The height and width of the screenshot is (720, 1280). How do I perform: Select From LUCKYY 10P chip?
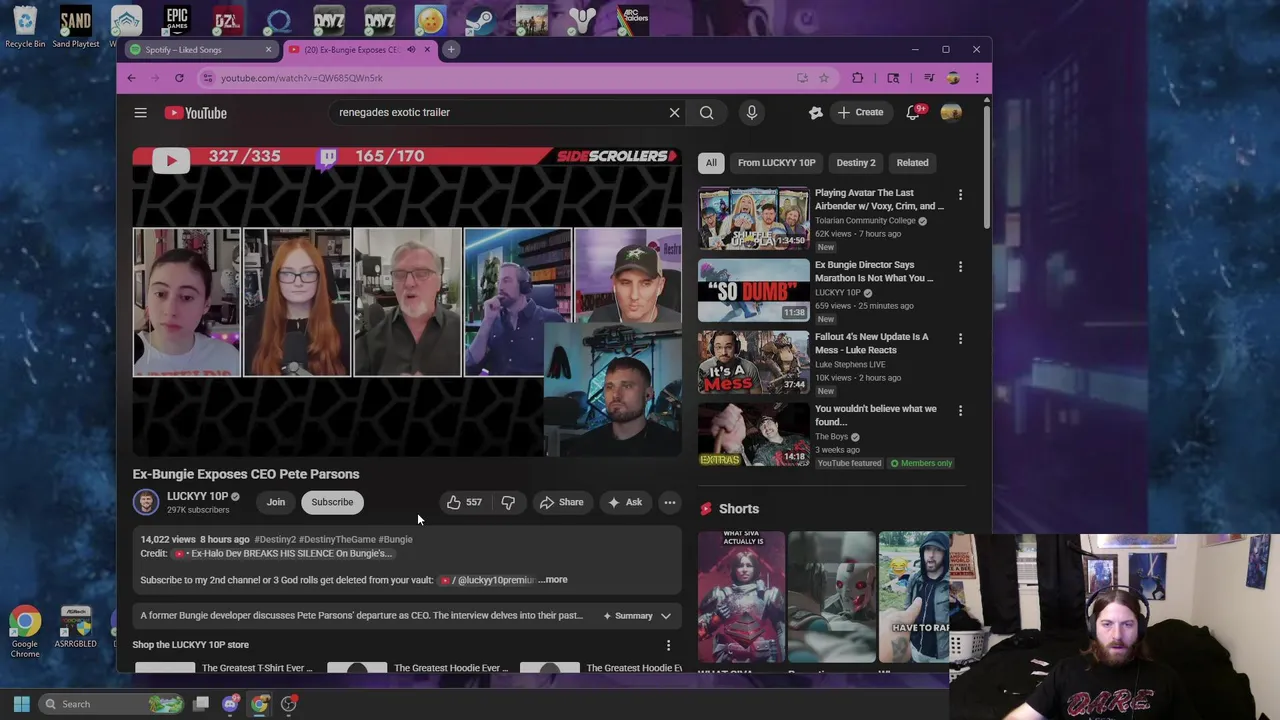[777, 163]
